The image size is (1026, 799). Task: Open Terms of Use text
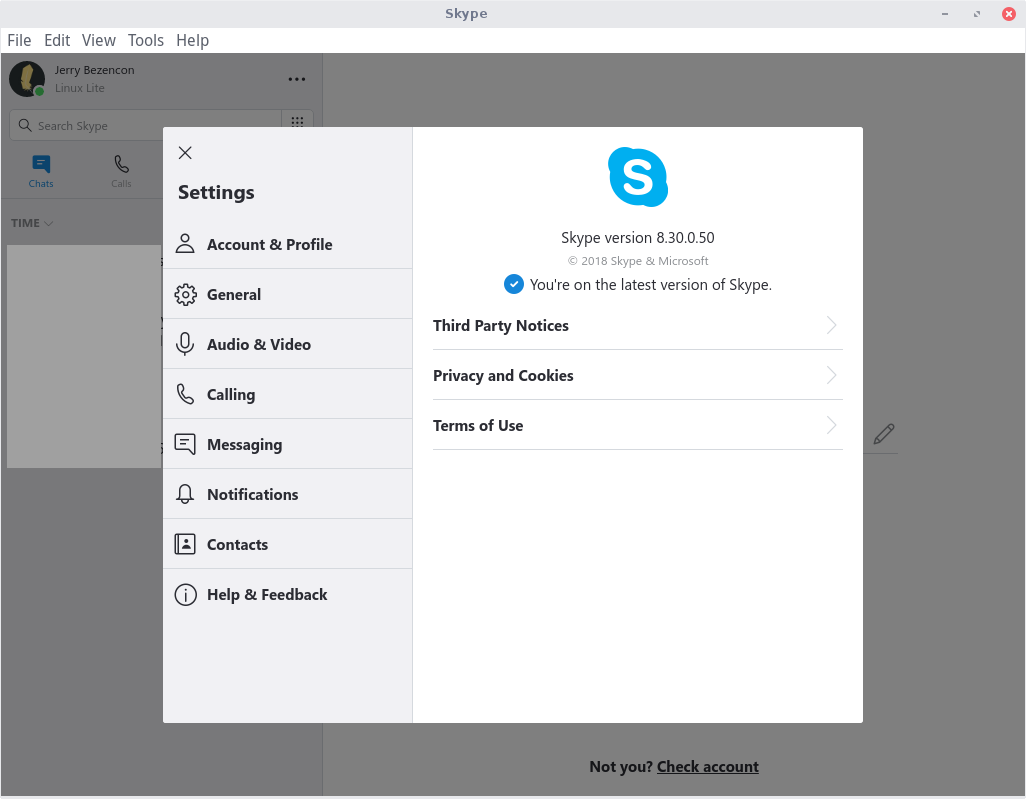(x=478, y=426)
